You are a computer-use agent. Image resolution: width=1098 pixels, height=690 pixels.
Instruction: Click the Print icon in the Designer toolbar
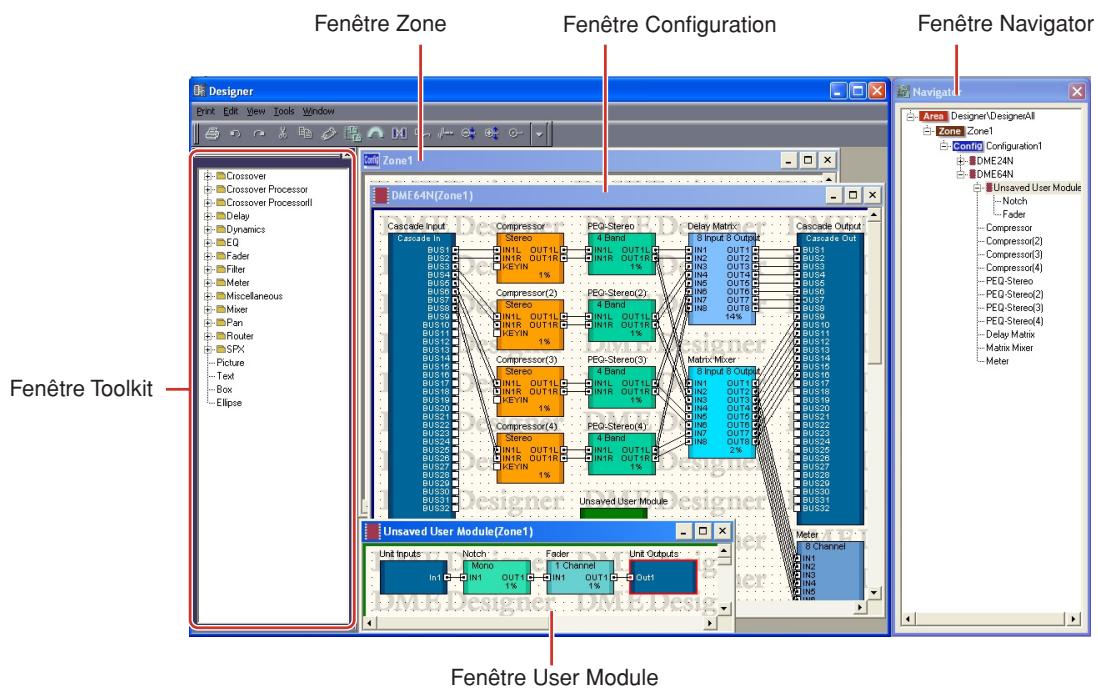(x=212, y=132)
